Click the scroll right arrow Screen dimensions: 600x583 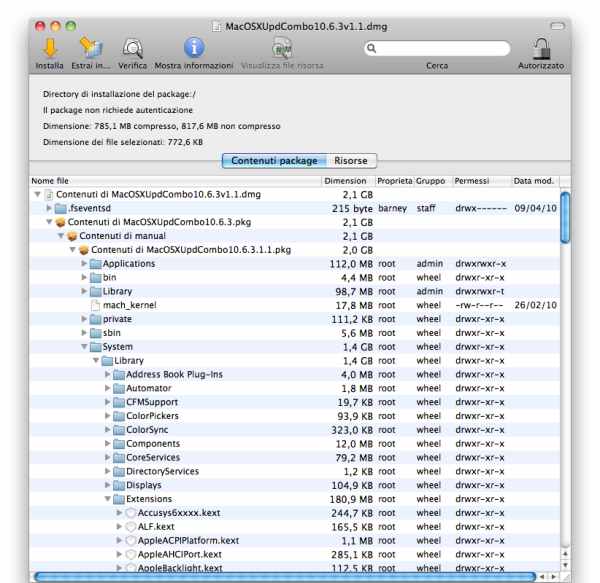point(554,577)
